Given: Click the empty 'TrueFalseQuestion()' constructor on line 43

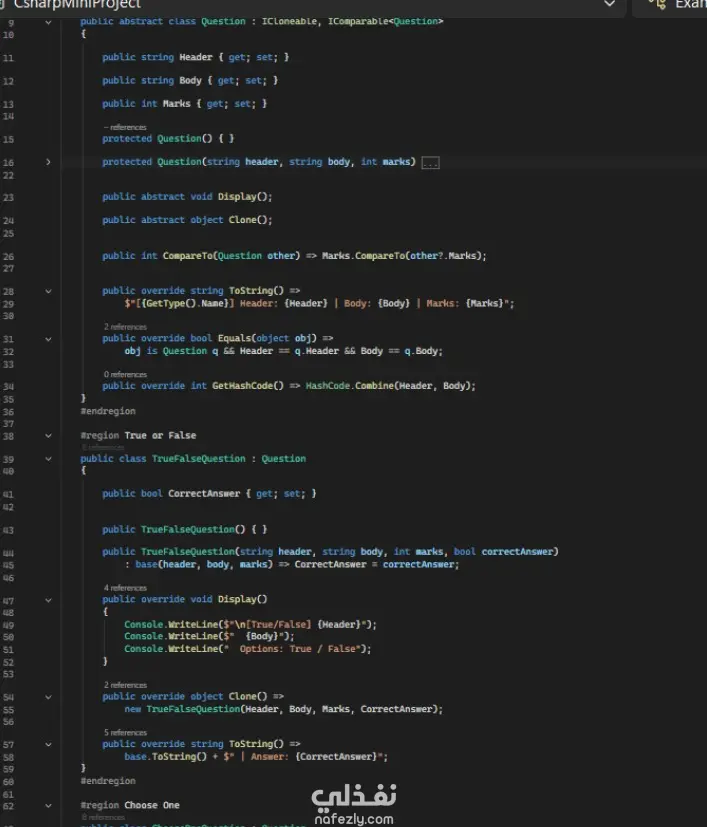Looking at the screenshot, I should pos(193,530).
